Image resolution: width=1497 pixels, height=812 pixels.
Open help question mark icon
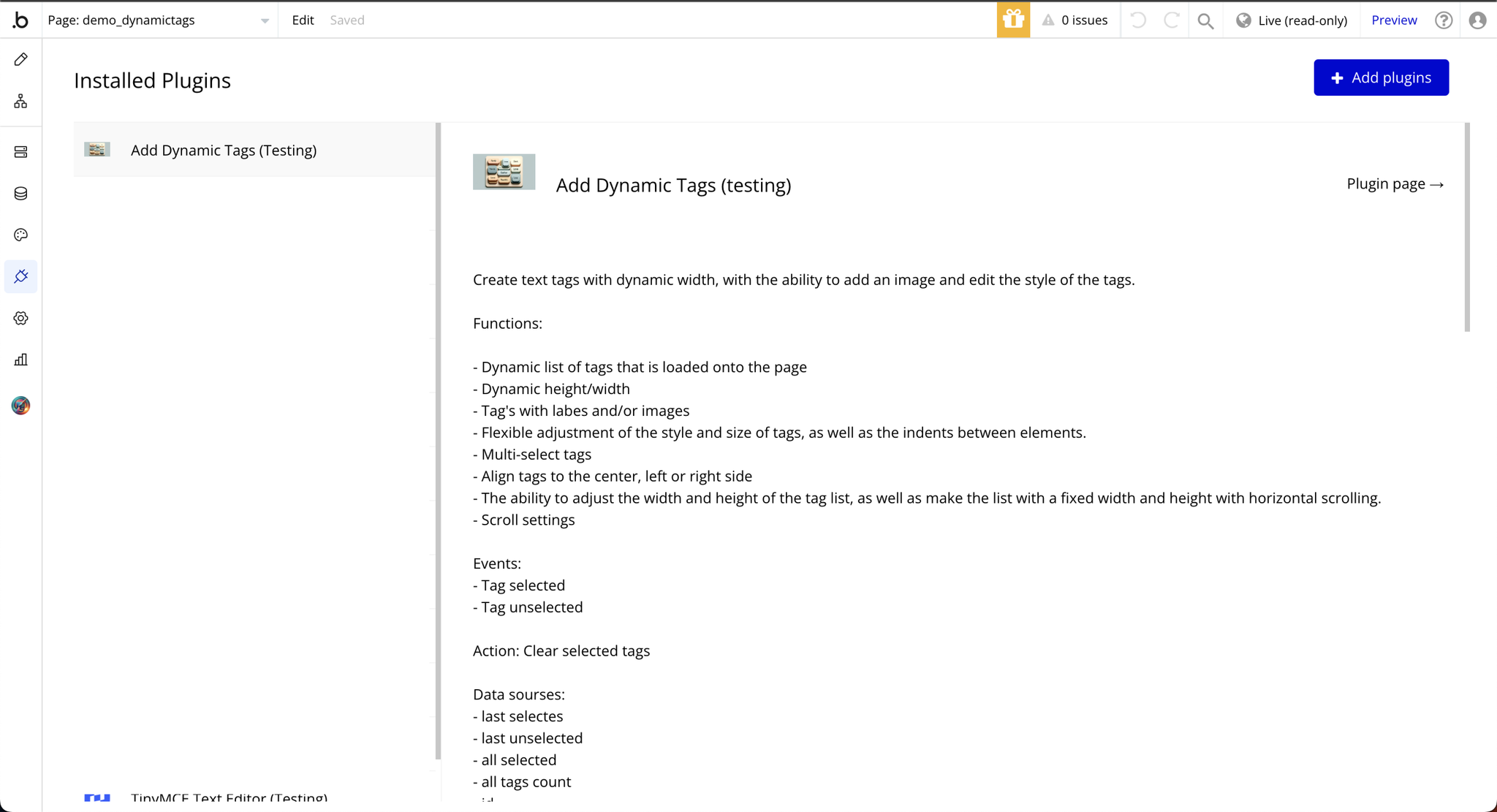(x=1444, y=20)
